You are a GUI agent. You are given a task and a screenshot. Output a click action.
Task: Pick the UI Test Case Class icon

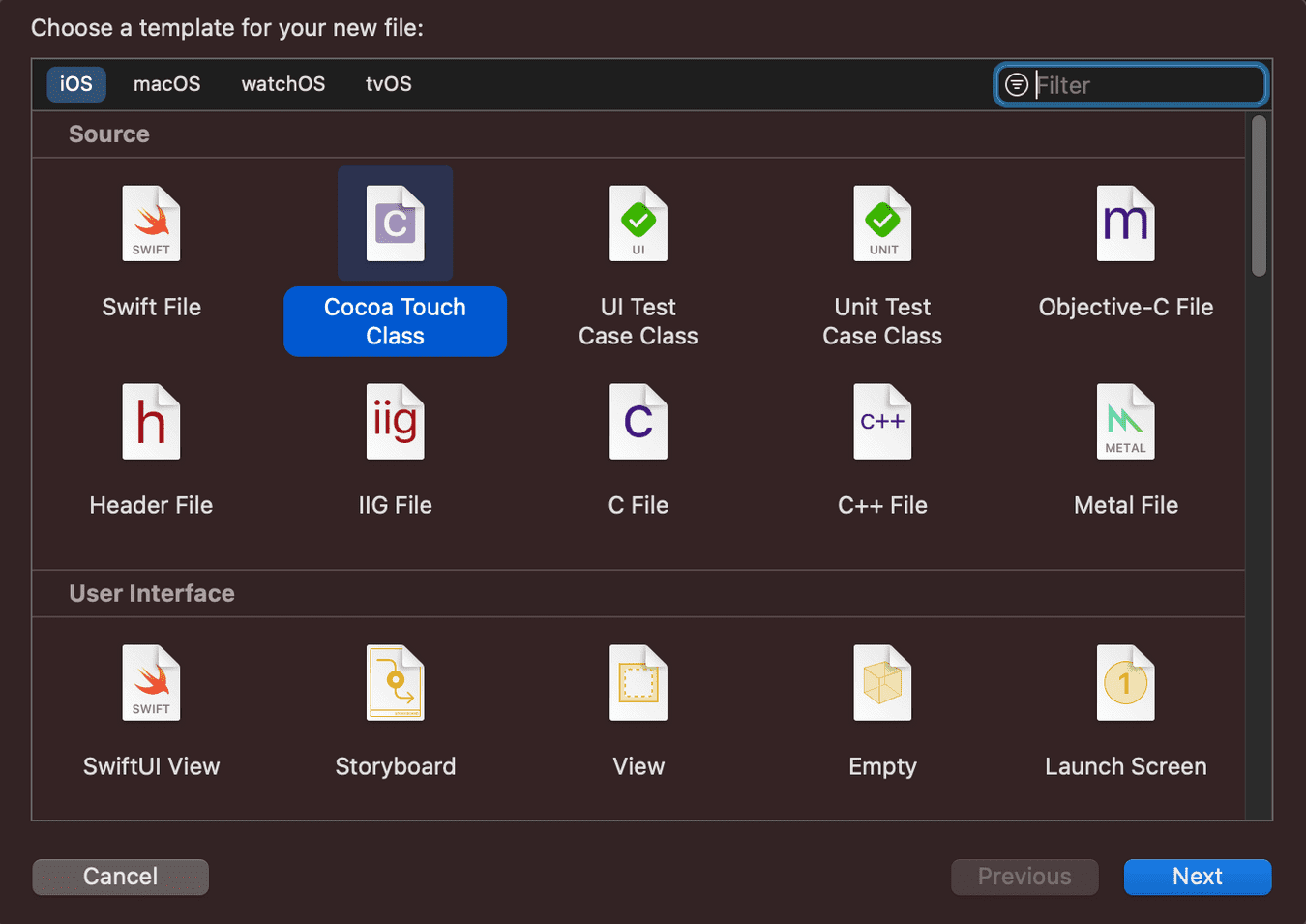click(x=638, y=224)
